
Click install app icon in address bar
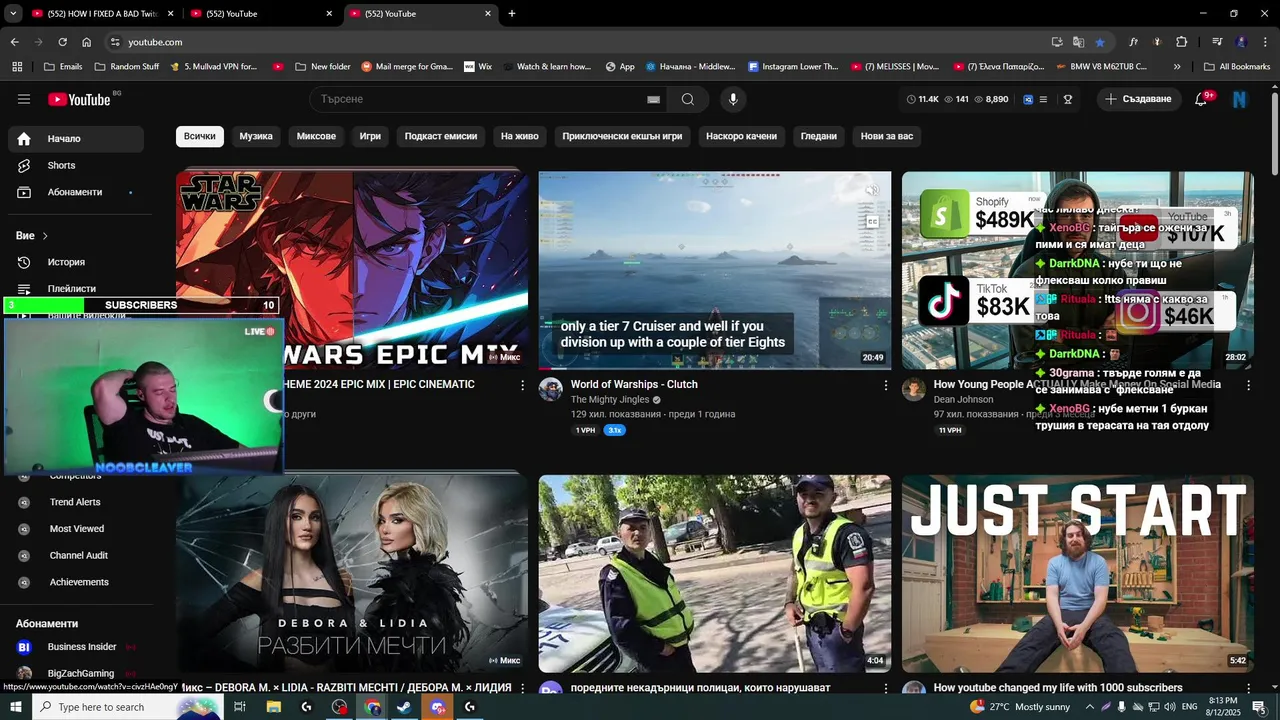pos(1057,42)
